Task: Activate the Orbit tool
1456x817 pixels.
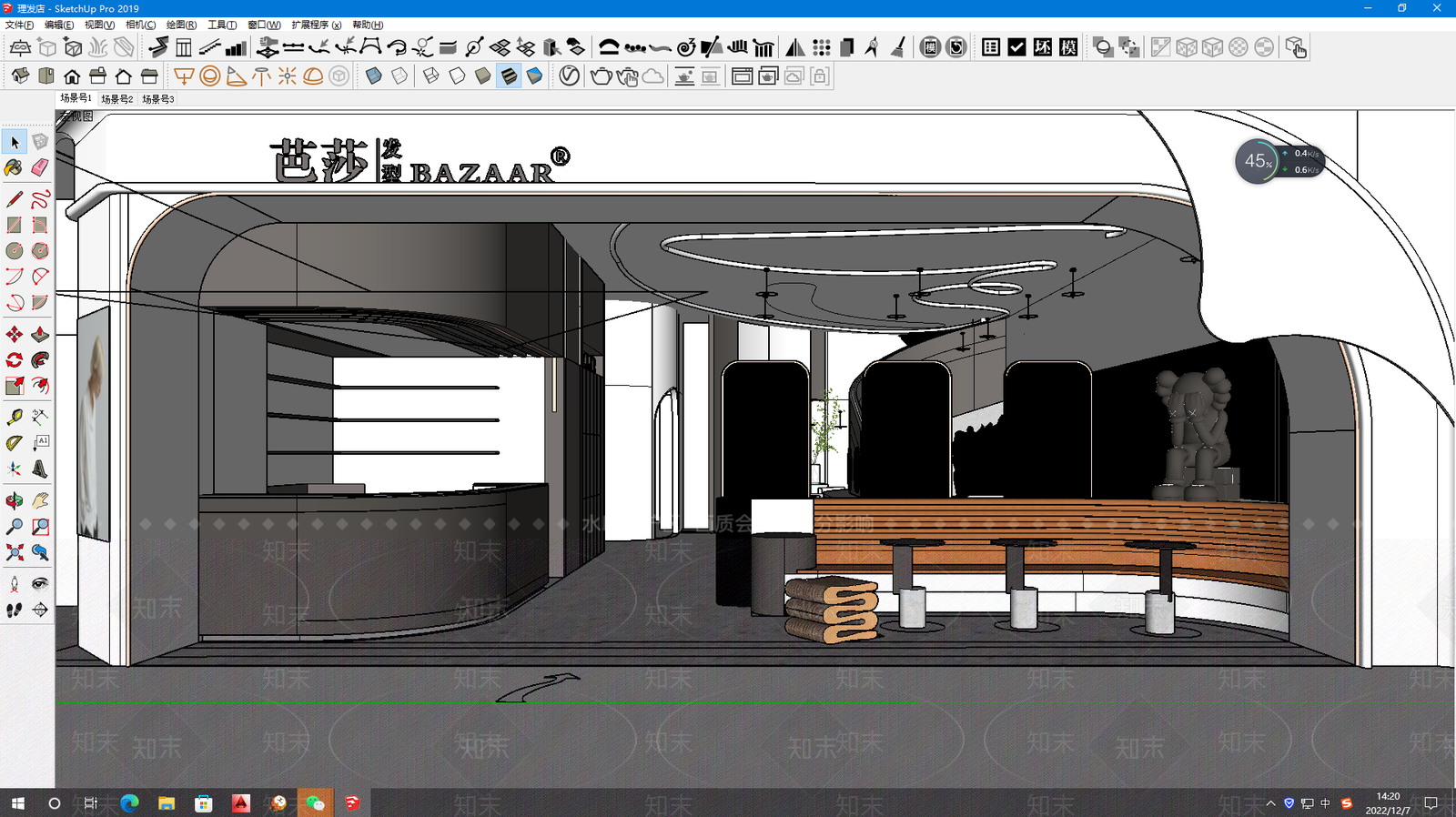Action: (x=15, y=500)
